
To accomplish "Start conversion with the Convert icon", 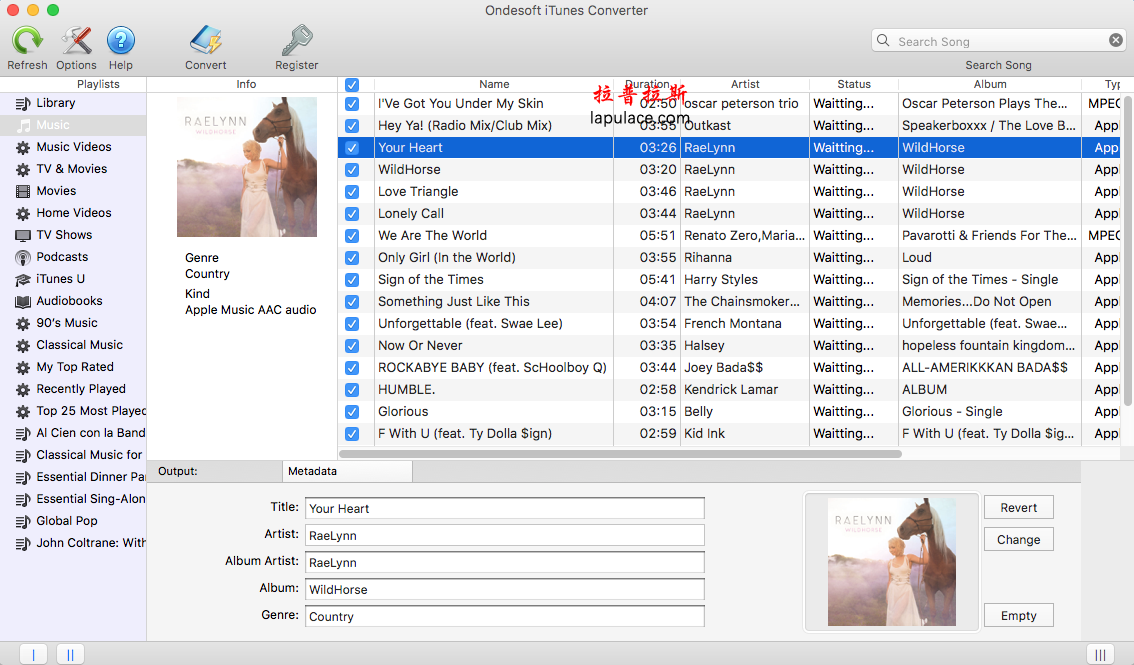I will coord(205,40).
